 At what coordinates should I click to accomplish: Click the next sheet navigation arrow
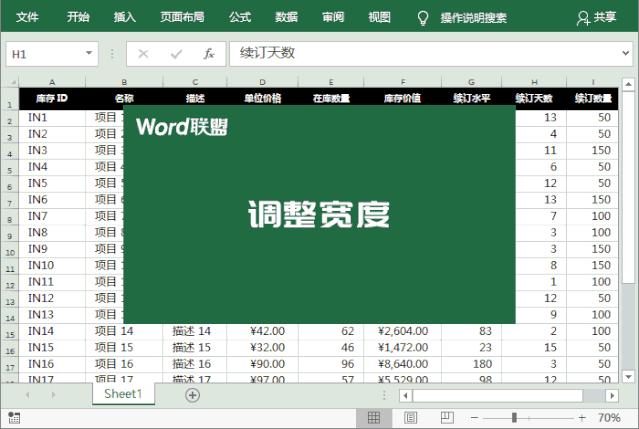coord(53,395)
